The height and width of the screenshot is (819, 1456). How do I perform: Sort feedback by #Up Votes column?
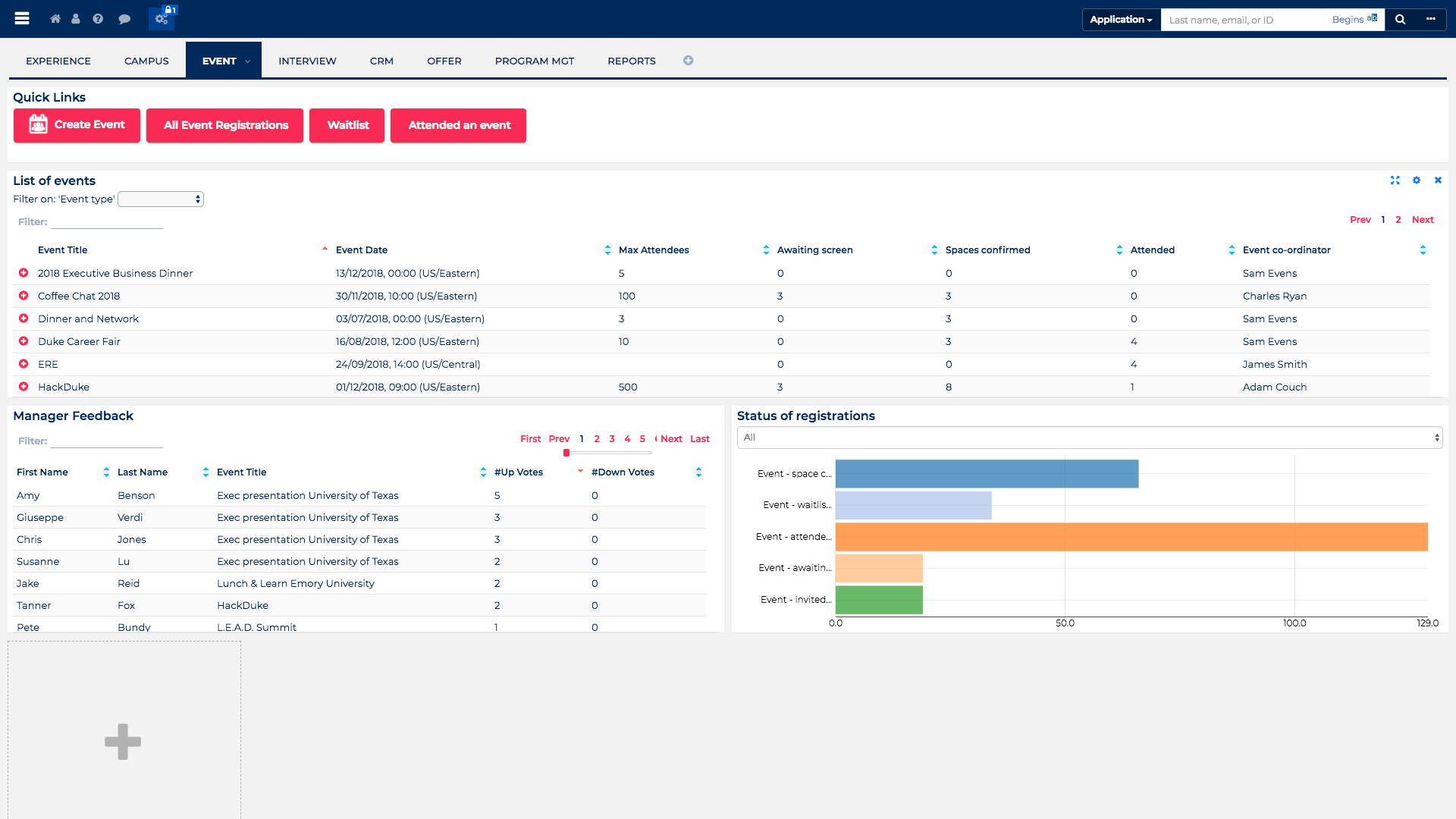pyautogui.click(x=519, y=472)
